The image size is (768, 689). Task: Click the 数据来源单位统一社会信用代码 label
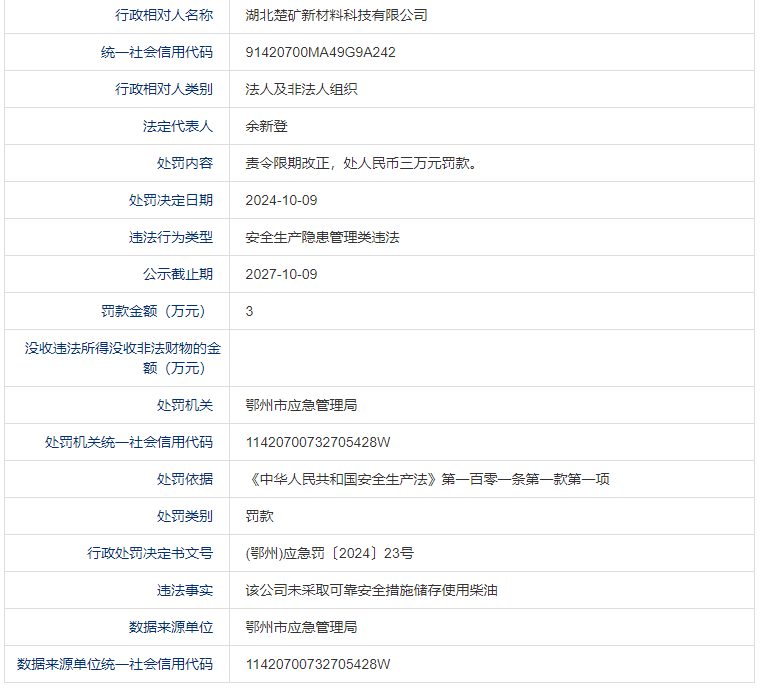pos(115,665)
